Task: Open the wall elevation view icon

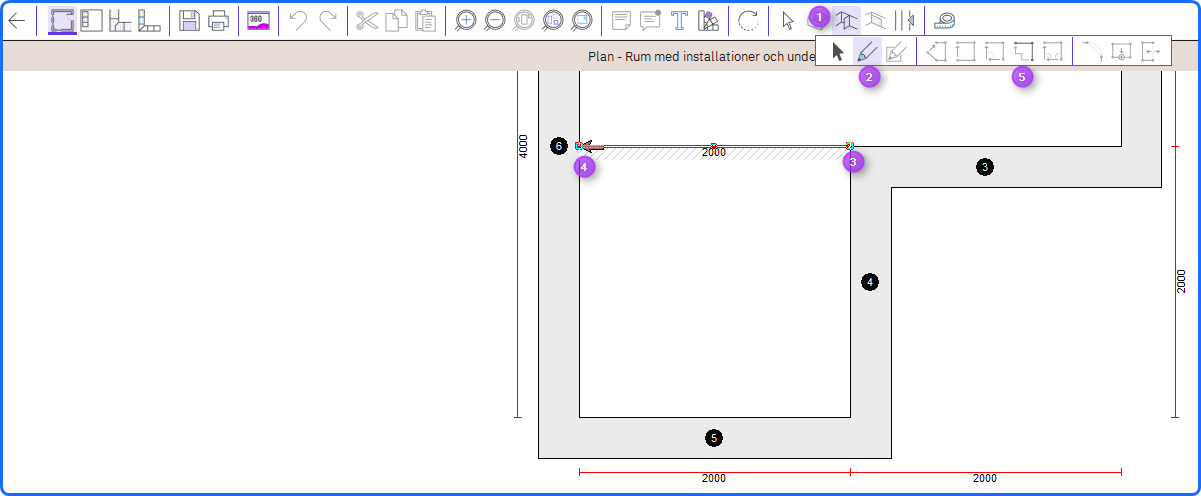Action: coord(91,20)
